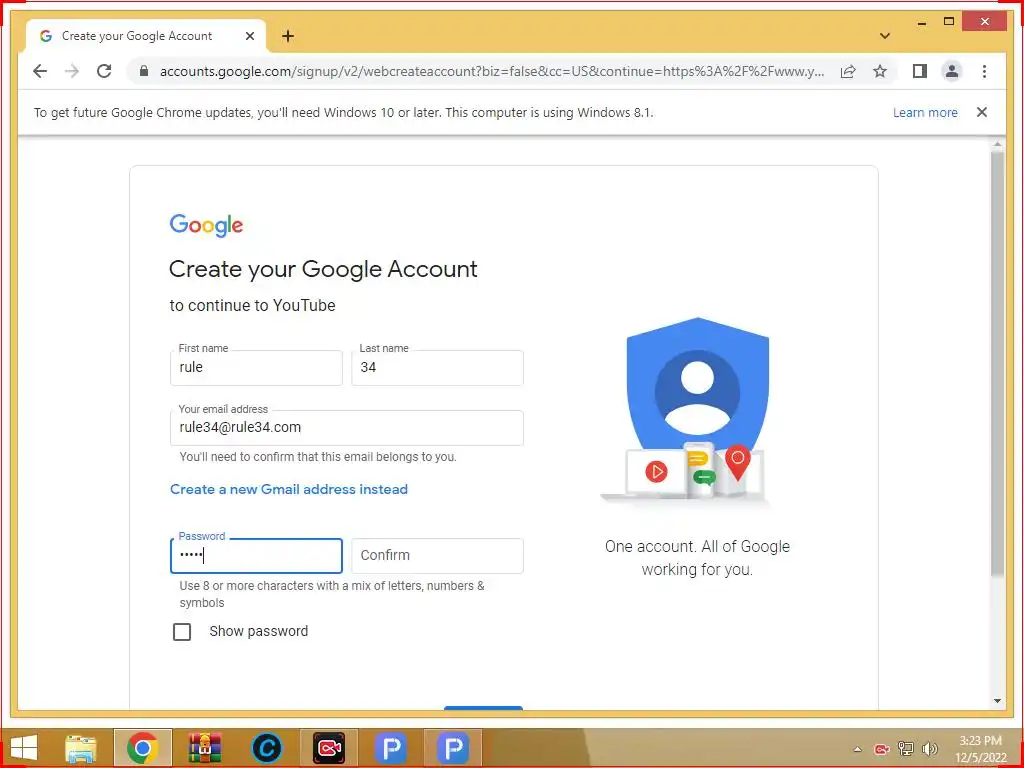Open File Explorer from the taskbar
This screenshot has width=1024, height=768.
pyautogui.click(x=81, y=748)
